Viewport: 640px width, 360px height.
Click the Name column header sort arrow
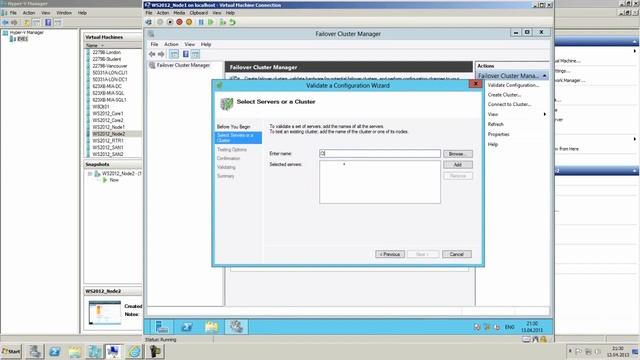102,45
